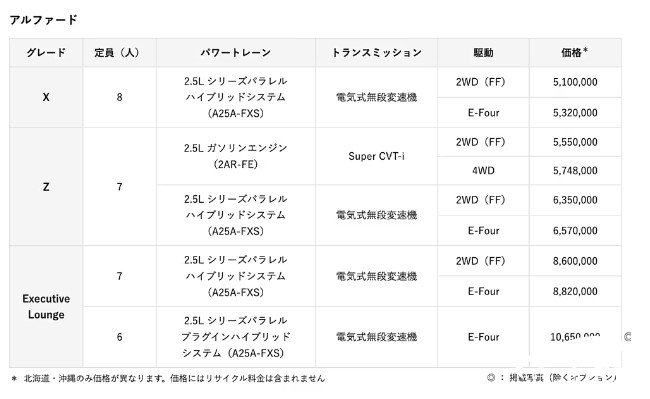Select the グレード column header

pyautogui.click(x=46, y=53)
